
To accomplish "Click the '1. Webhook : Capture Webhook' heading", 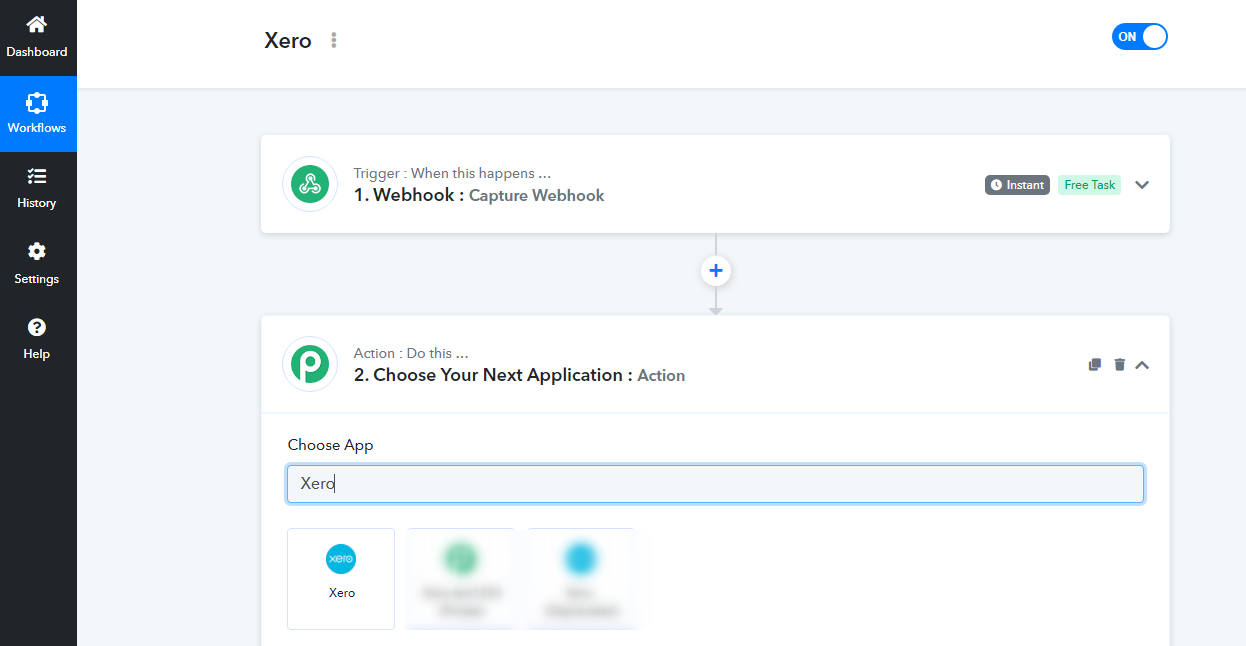I will point(479,196).
